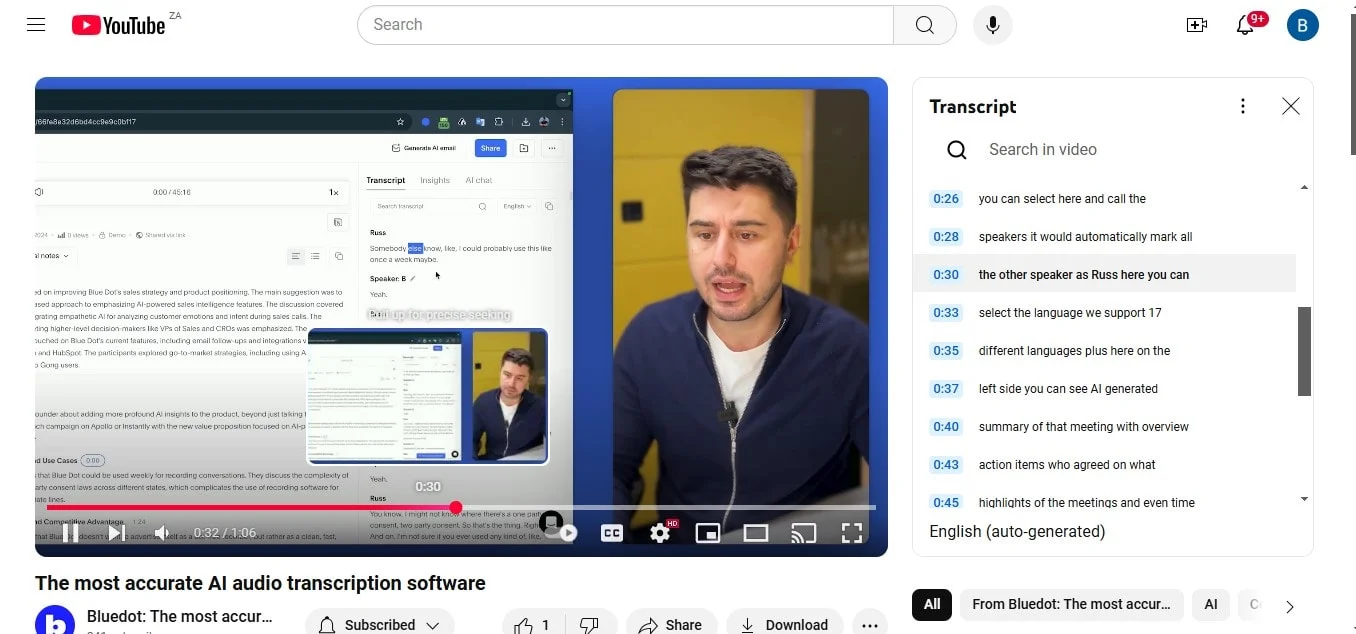Start voice search with the microphone
The width and height of the screenshot is (1356, 634).
993,25
